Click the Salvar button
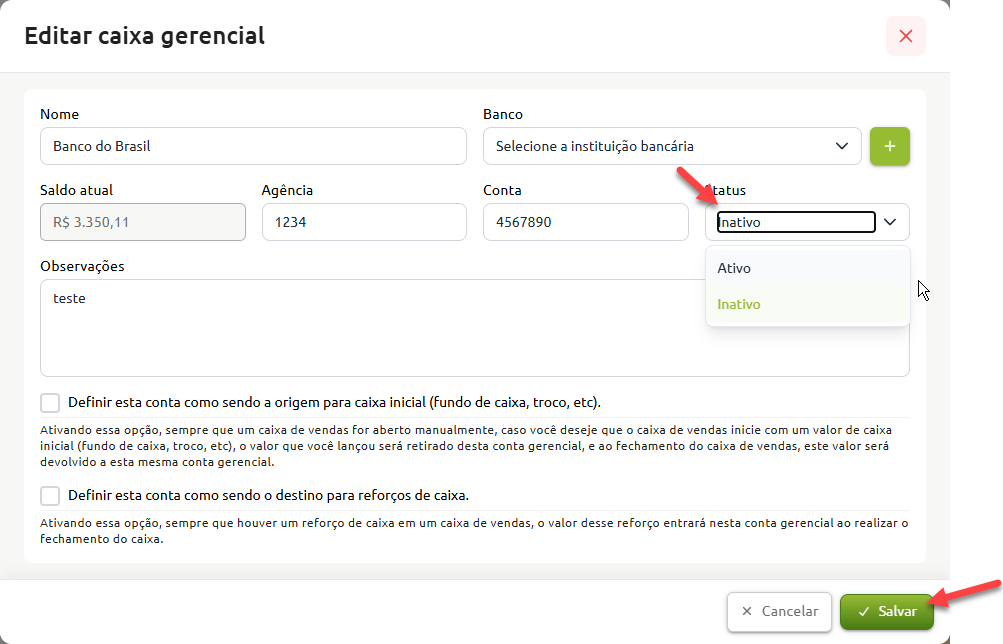 click(887, 611)
